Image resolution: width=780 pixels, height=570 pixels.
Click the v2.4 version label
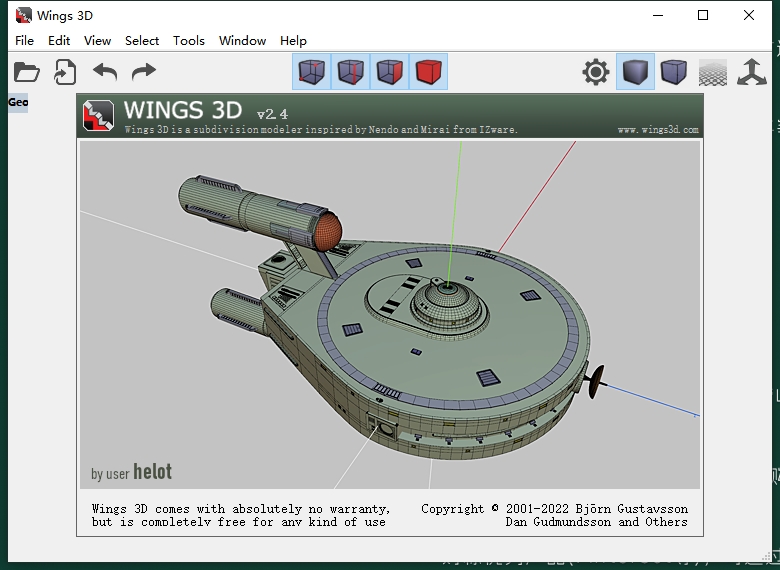272,114
